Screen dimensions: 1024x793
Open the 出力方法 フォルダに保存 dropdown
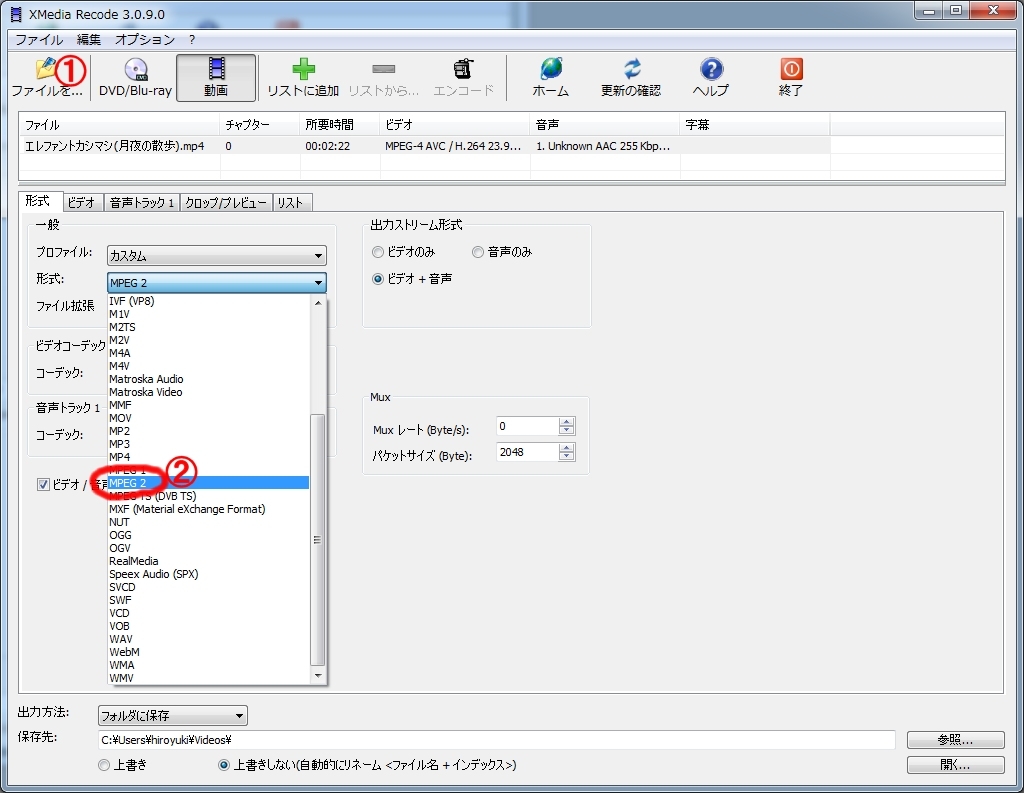pyautogui.click(x=172, y=716)
